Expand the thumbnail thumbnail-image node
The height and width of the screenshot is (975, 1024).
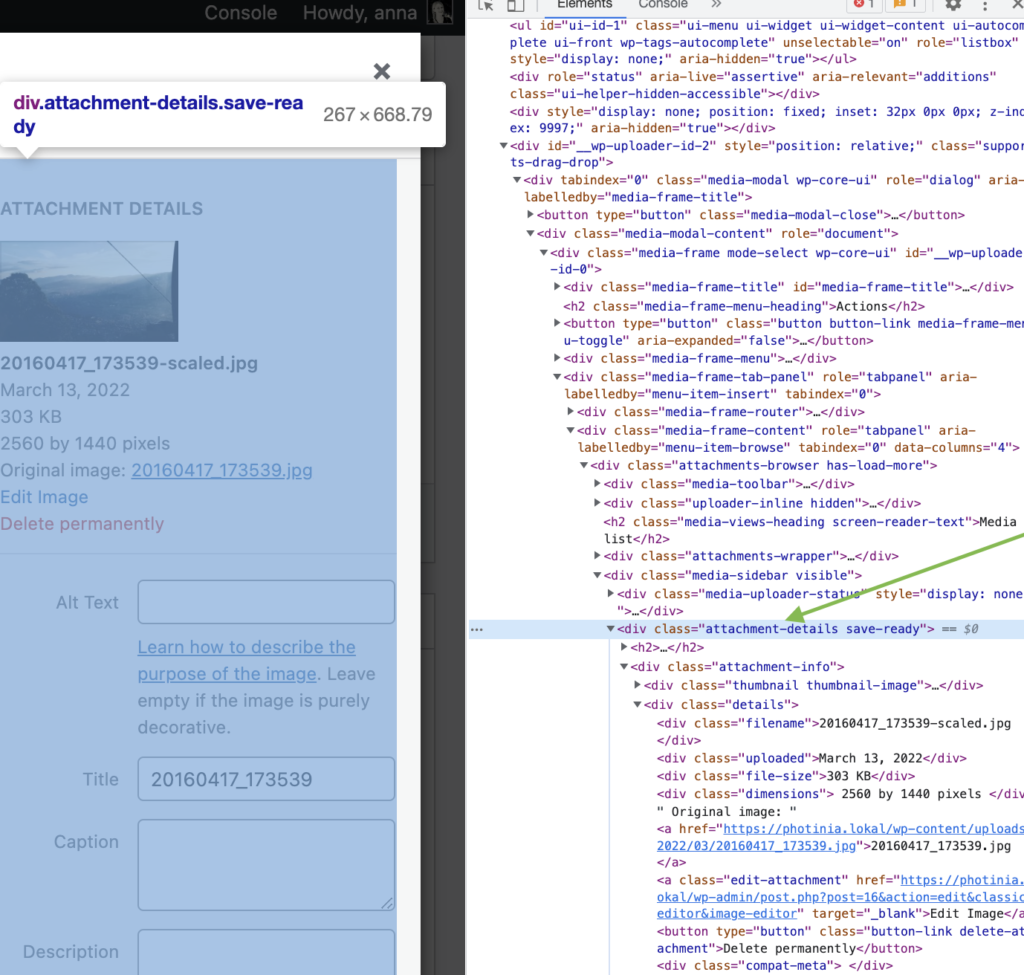coord(639,686)
